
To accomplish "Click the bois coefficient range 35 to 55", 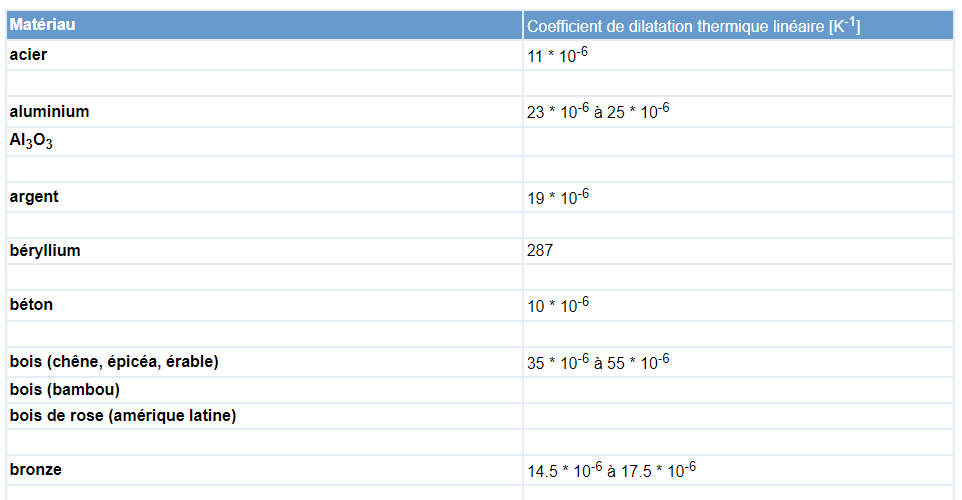I will pos(597,362).
